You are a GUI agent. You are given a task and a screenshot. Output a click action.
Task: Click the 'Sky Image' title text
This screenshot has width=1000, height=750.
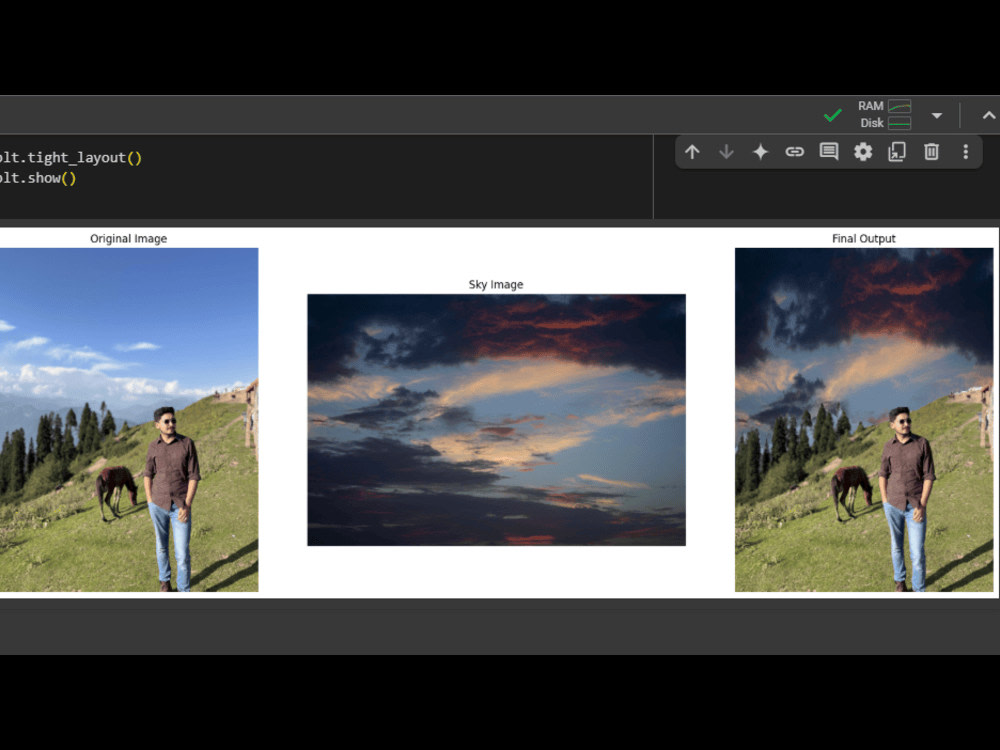[x=496, y=284]
